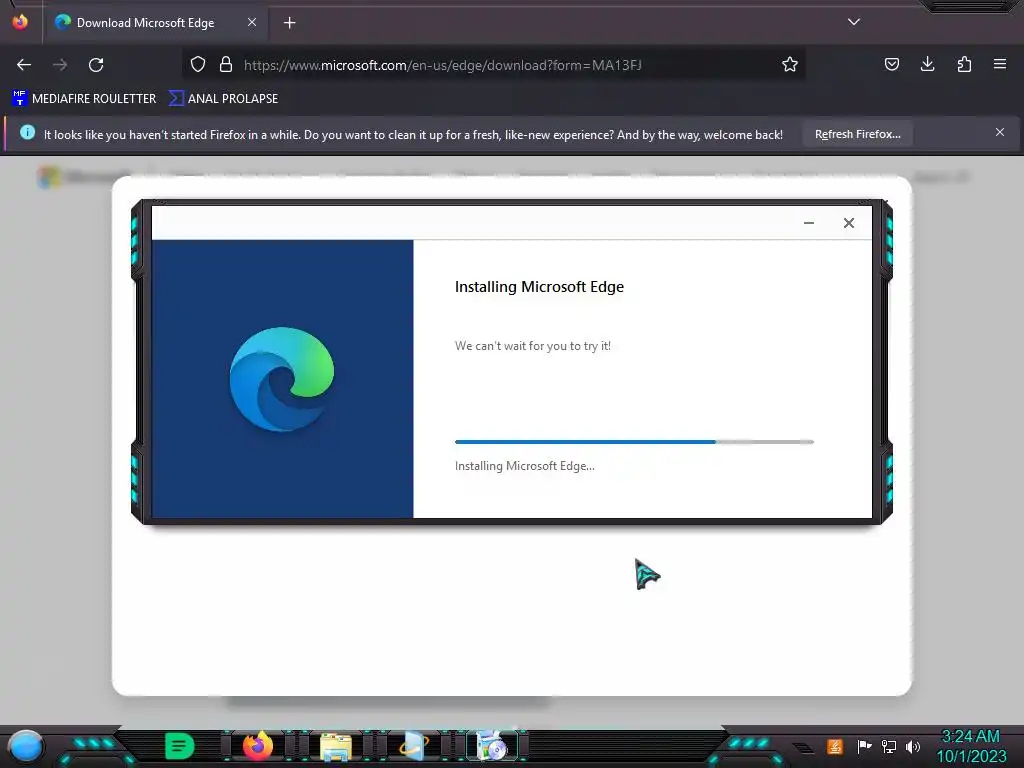1024x768 pixels.
Task: Click the Edge logo in installer
Action: 282,379
